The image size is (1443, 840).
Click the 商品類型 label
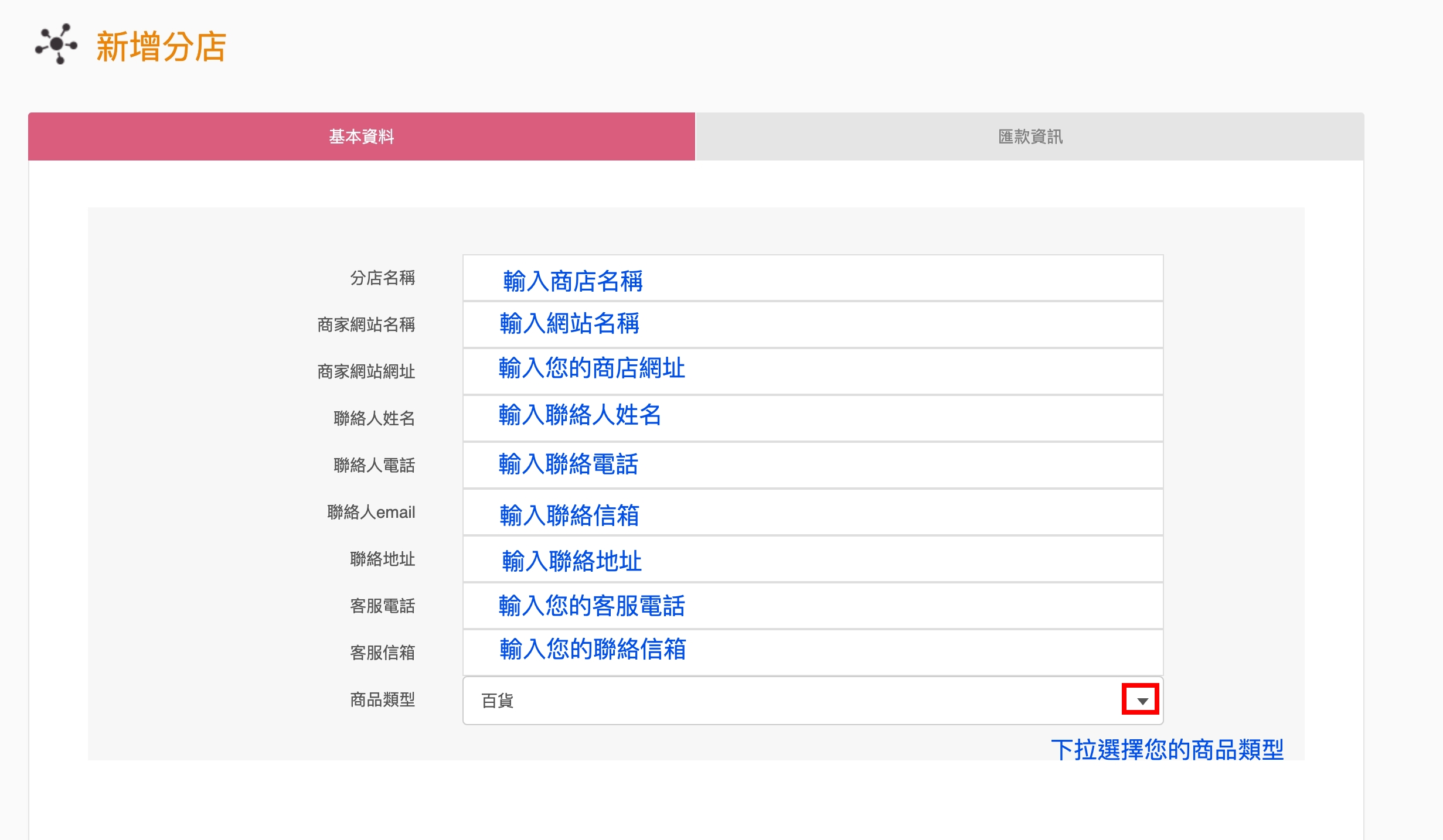click(382, 699)
